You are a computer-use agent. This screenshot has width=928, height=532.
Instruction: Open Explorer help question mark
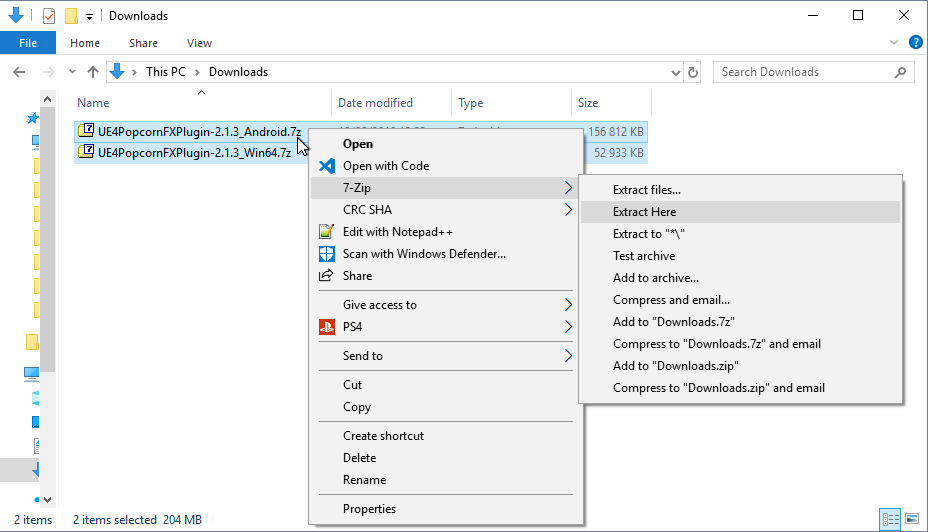916,43
